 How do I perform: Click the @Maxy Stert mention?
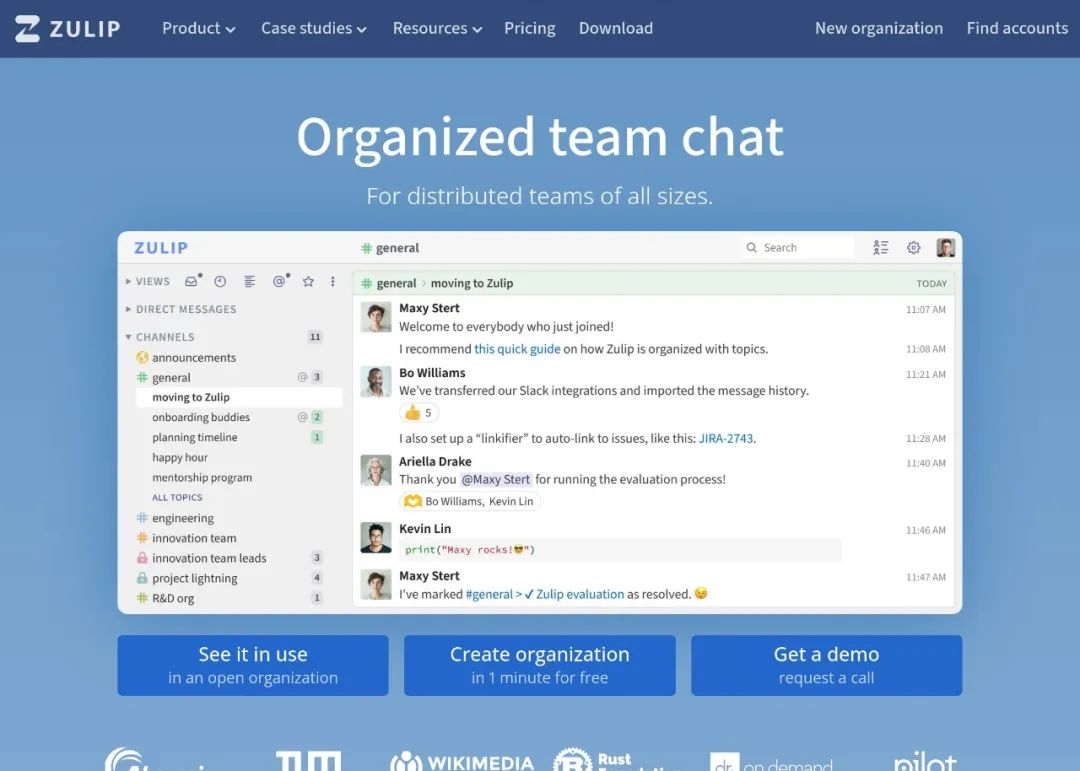[x=495, y=479]
